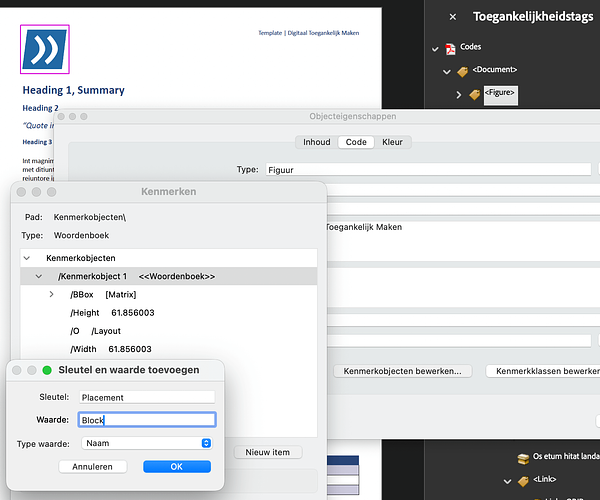
Task: Click the Figure tag icon
Action: (475, 94)
